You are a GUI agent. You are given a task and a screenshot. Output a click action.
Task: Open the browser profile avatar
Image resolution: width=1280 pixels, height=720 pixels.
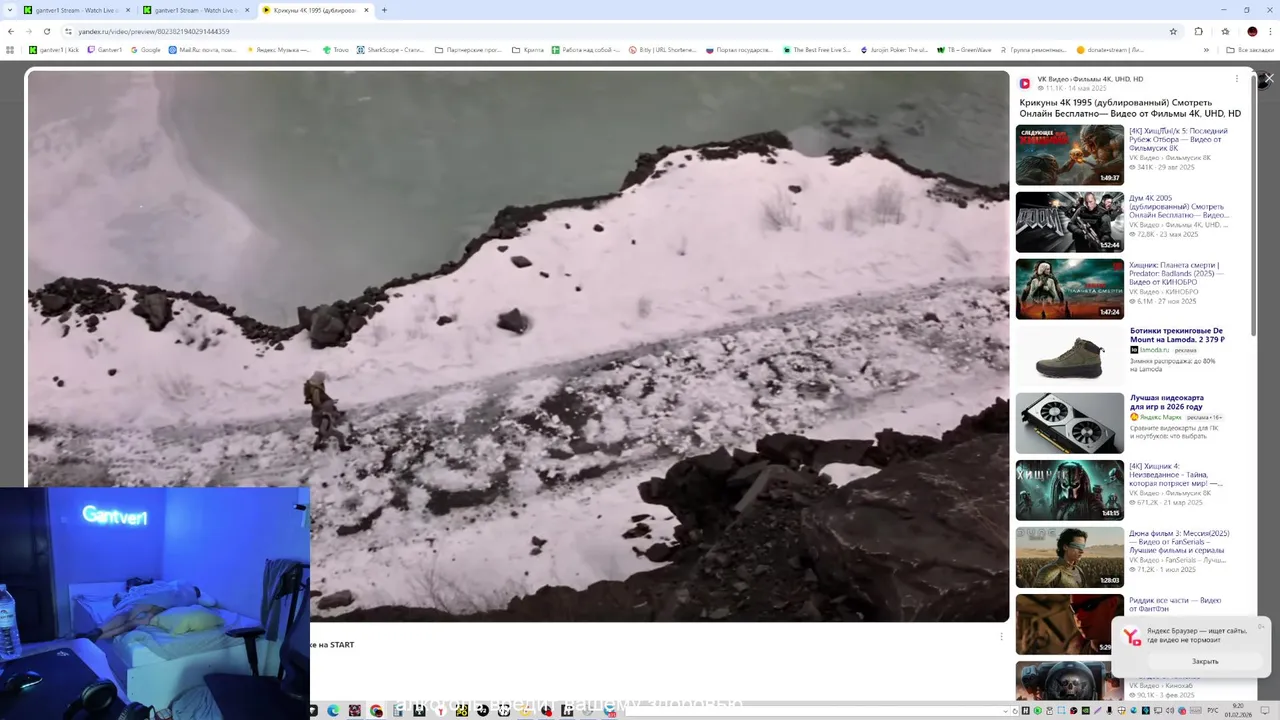coord(1252,31)
